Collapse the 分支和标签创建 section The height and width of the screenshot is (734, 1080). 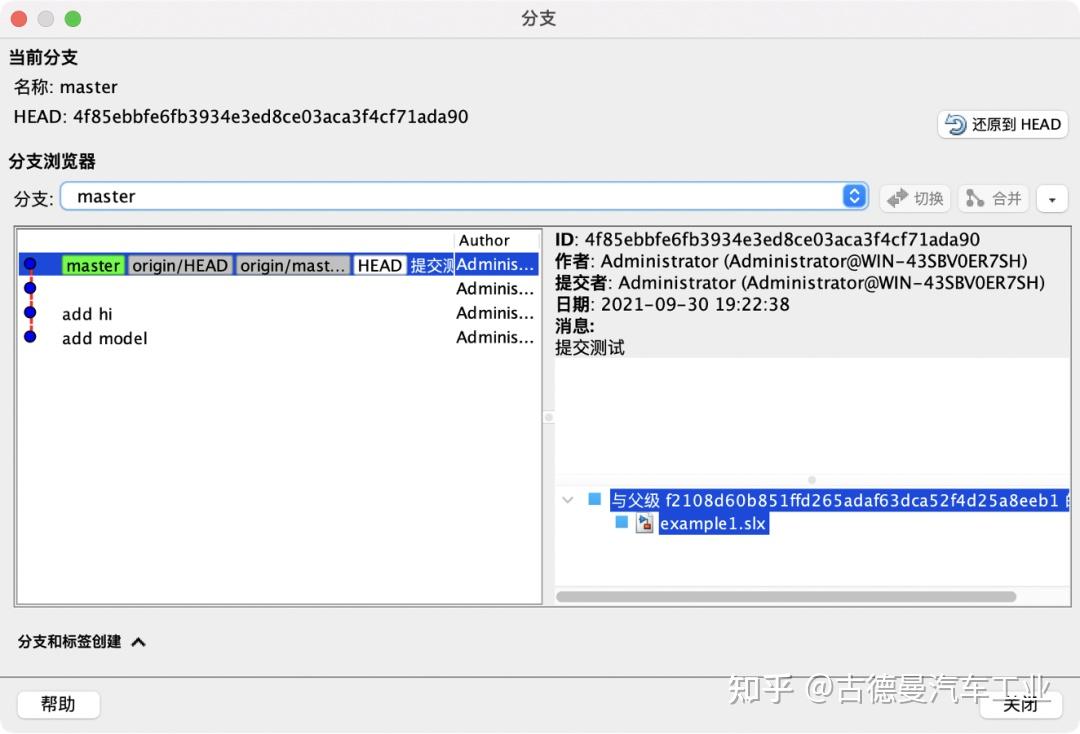coord(139,644)
